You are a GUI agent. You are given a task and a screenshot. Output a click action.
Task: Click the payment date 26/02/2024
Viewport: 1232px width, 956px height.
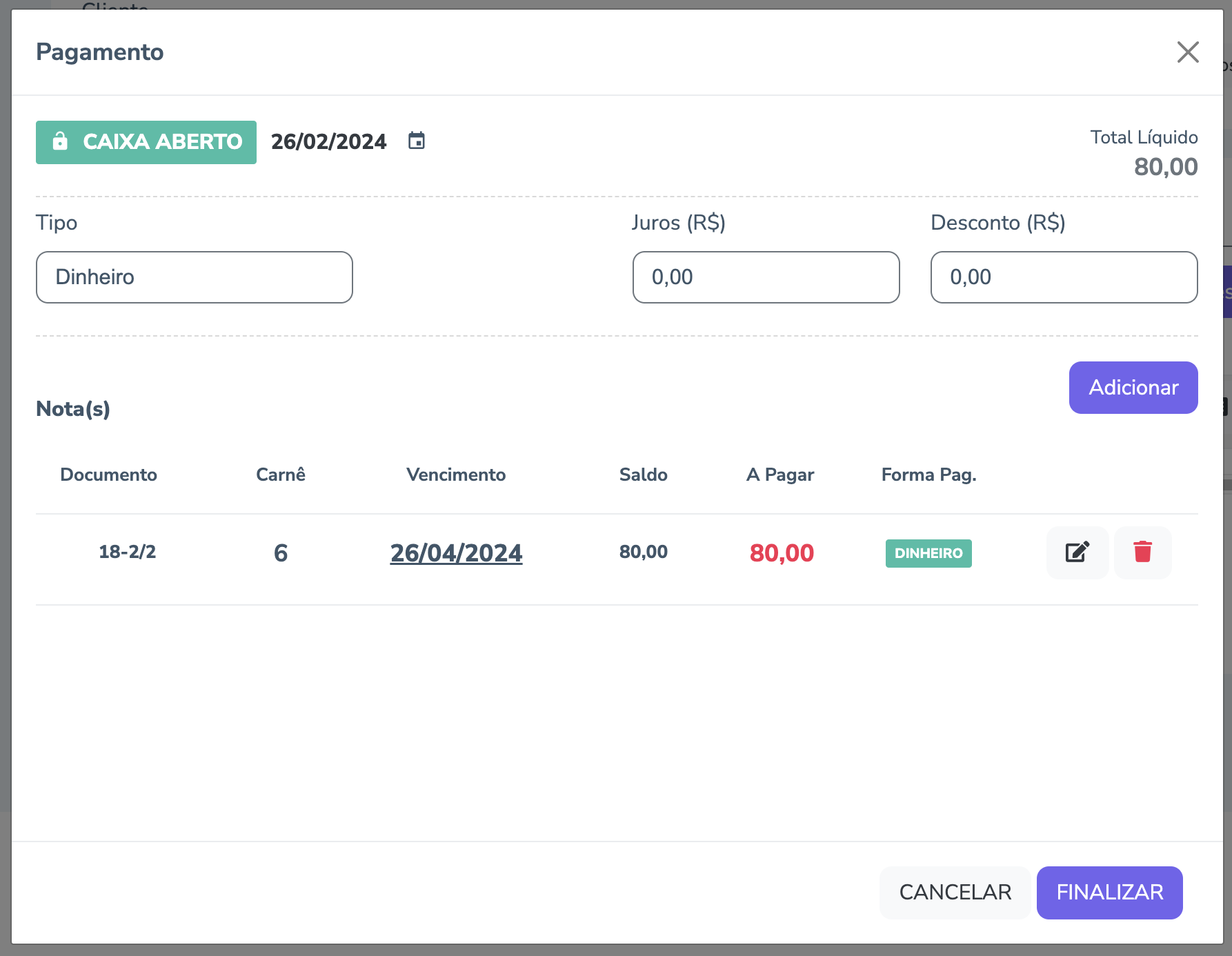[x=328, y=142]
